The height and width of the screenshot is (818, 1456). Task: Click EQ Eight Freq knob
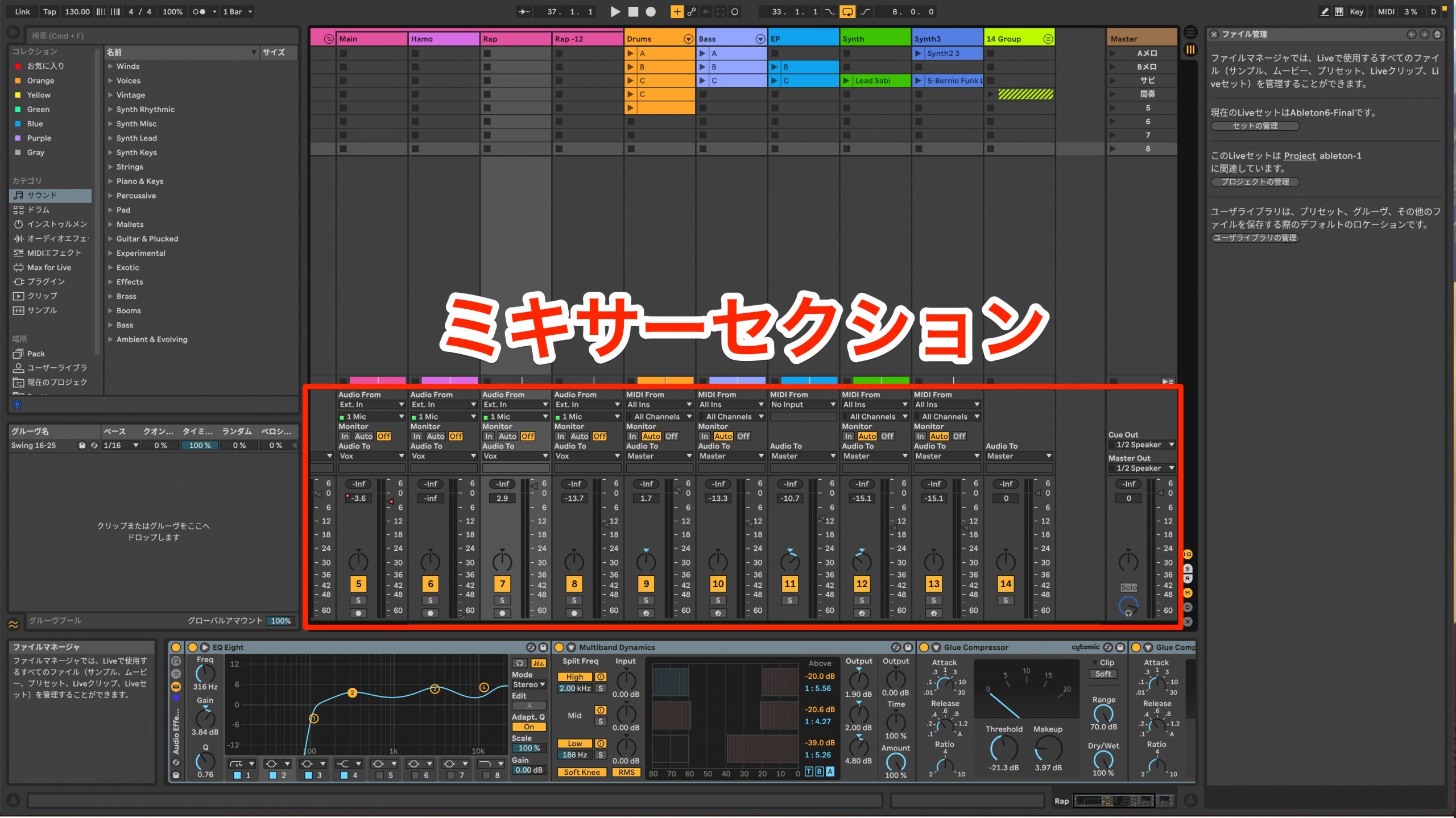tap(205, 673)
